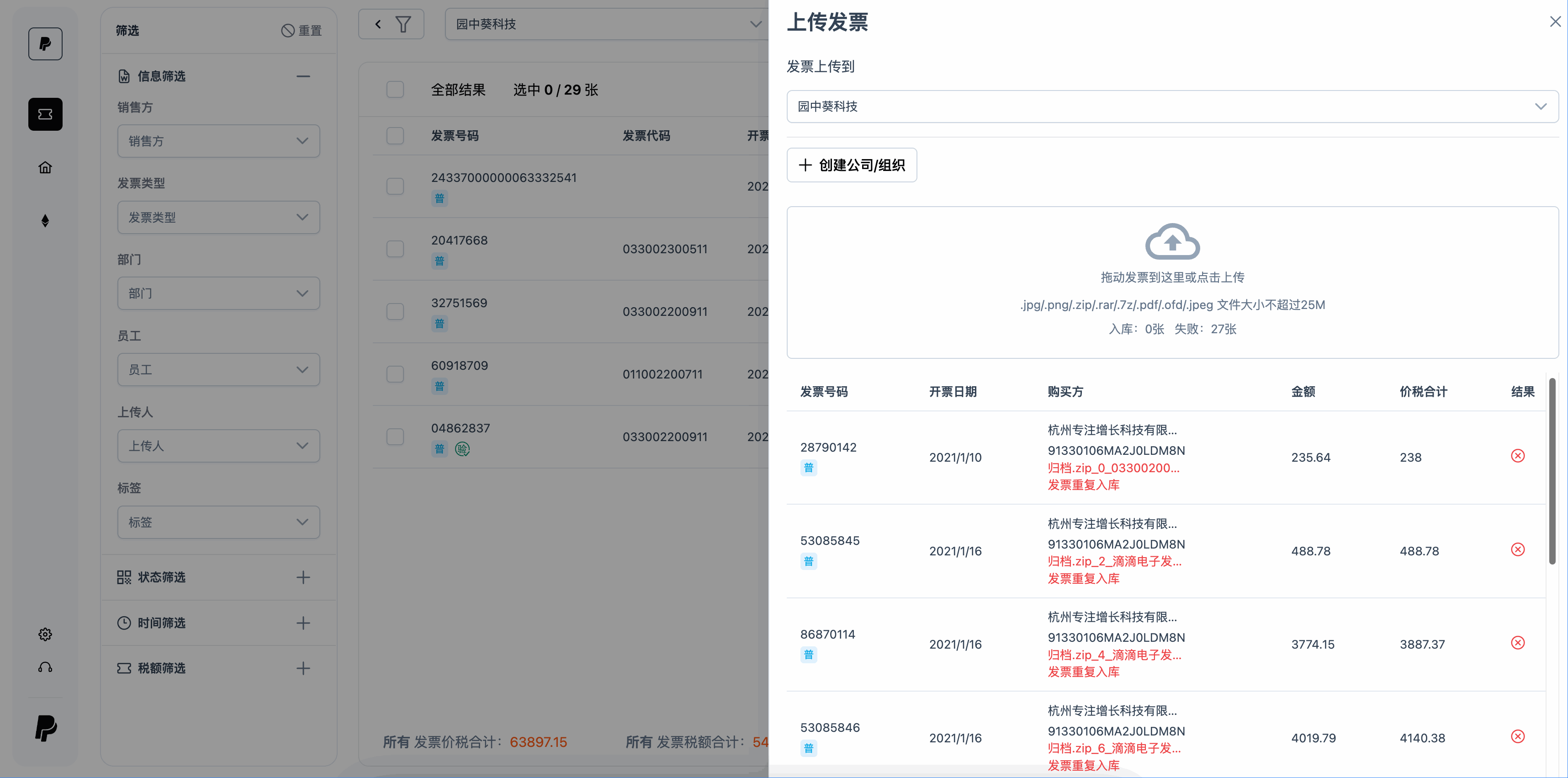Click the failed result icon for invoice 28790142
The image size is (1568, 778).
pos(1517,456)
